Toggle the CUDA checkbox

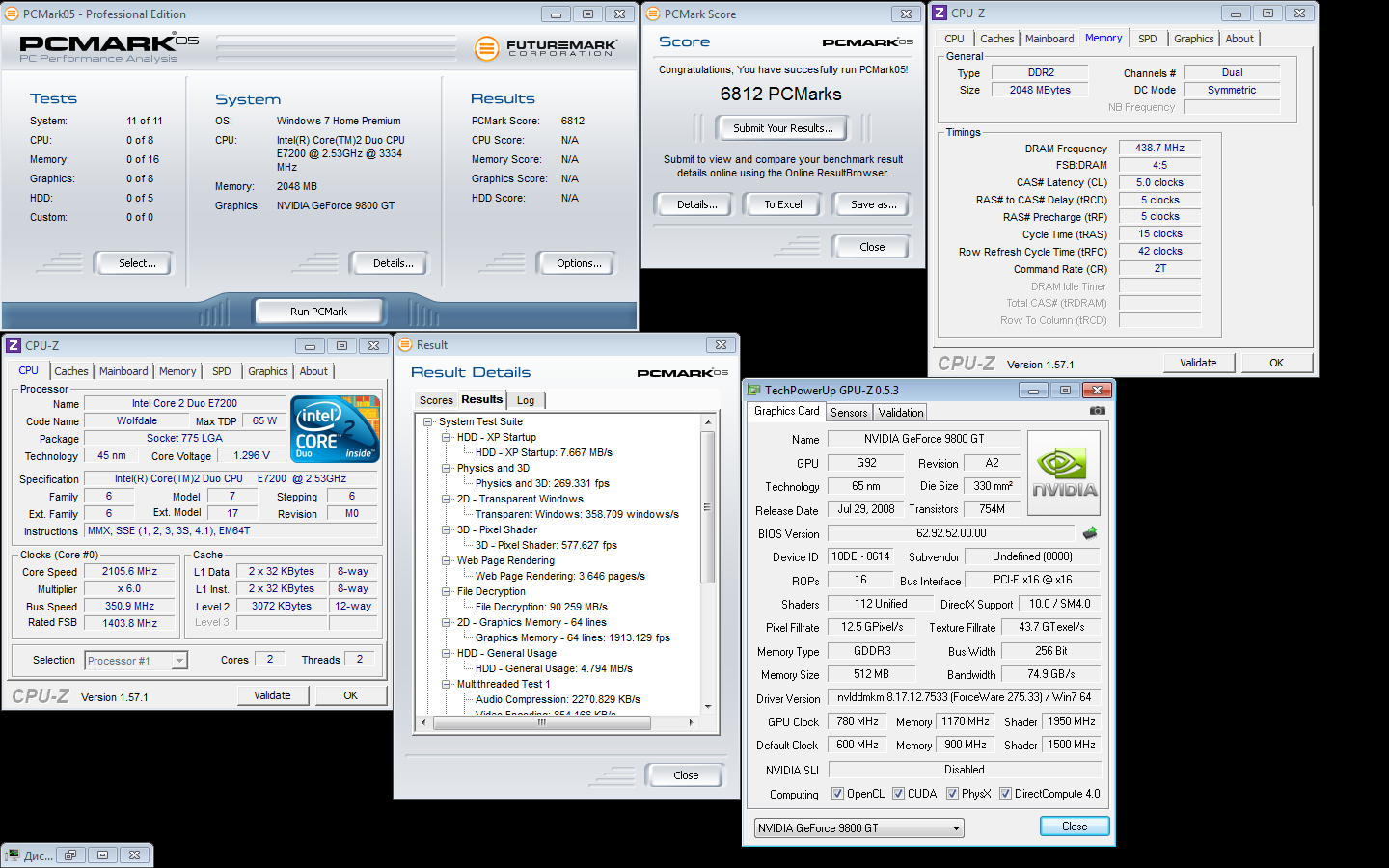tap(899, 794)
